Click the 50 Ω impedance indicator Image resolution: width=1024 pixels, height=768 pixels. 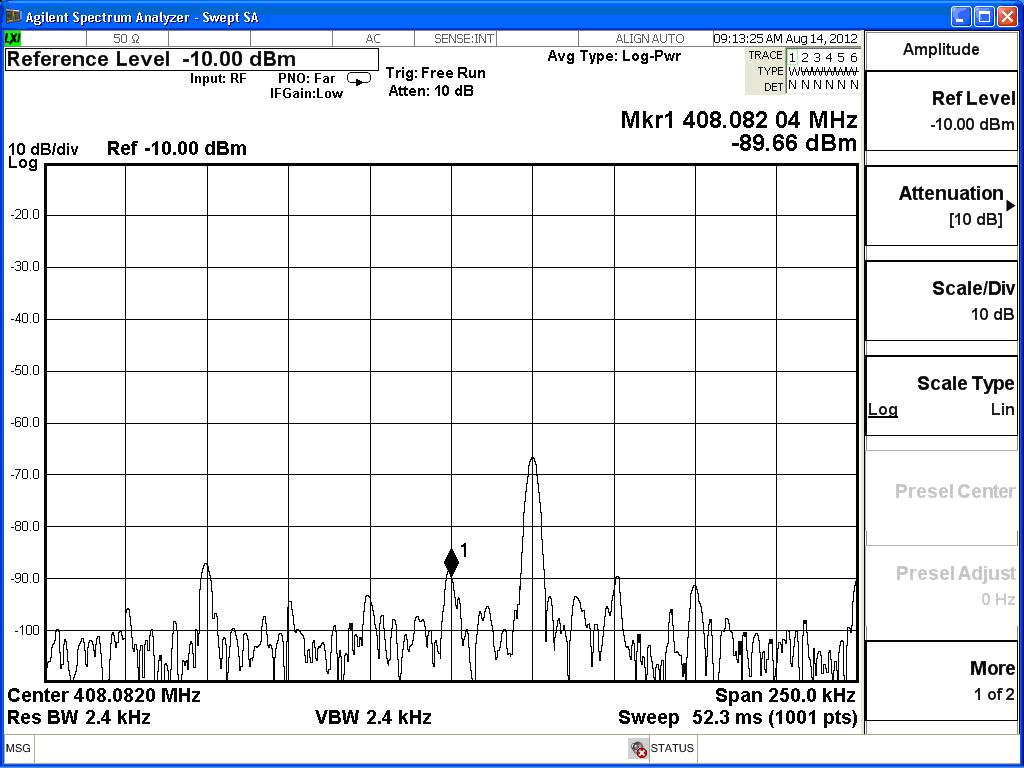127,39
